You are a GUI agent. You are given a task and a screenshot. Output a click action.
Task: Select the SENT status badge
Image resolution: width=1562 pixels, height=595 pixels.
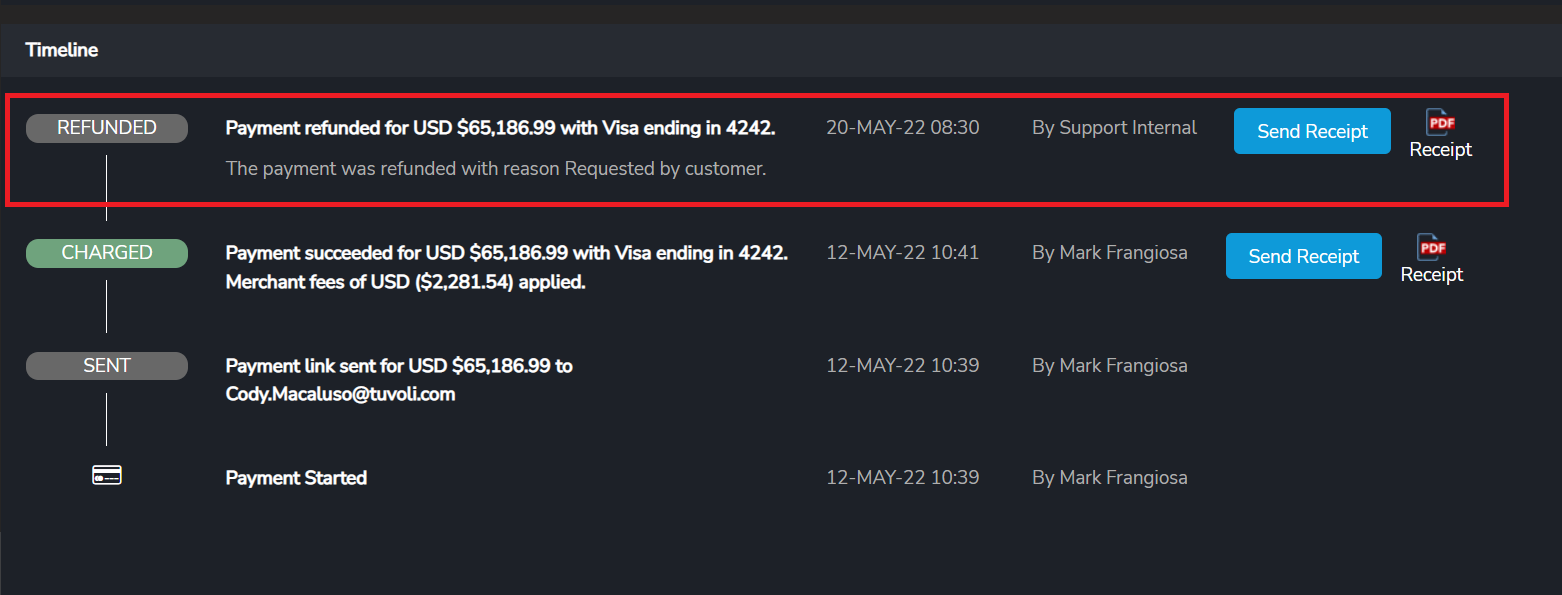(x=107, y=366)
